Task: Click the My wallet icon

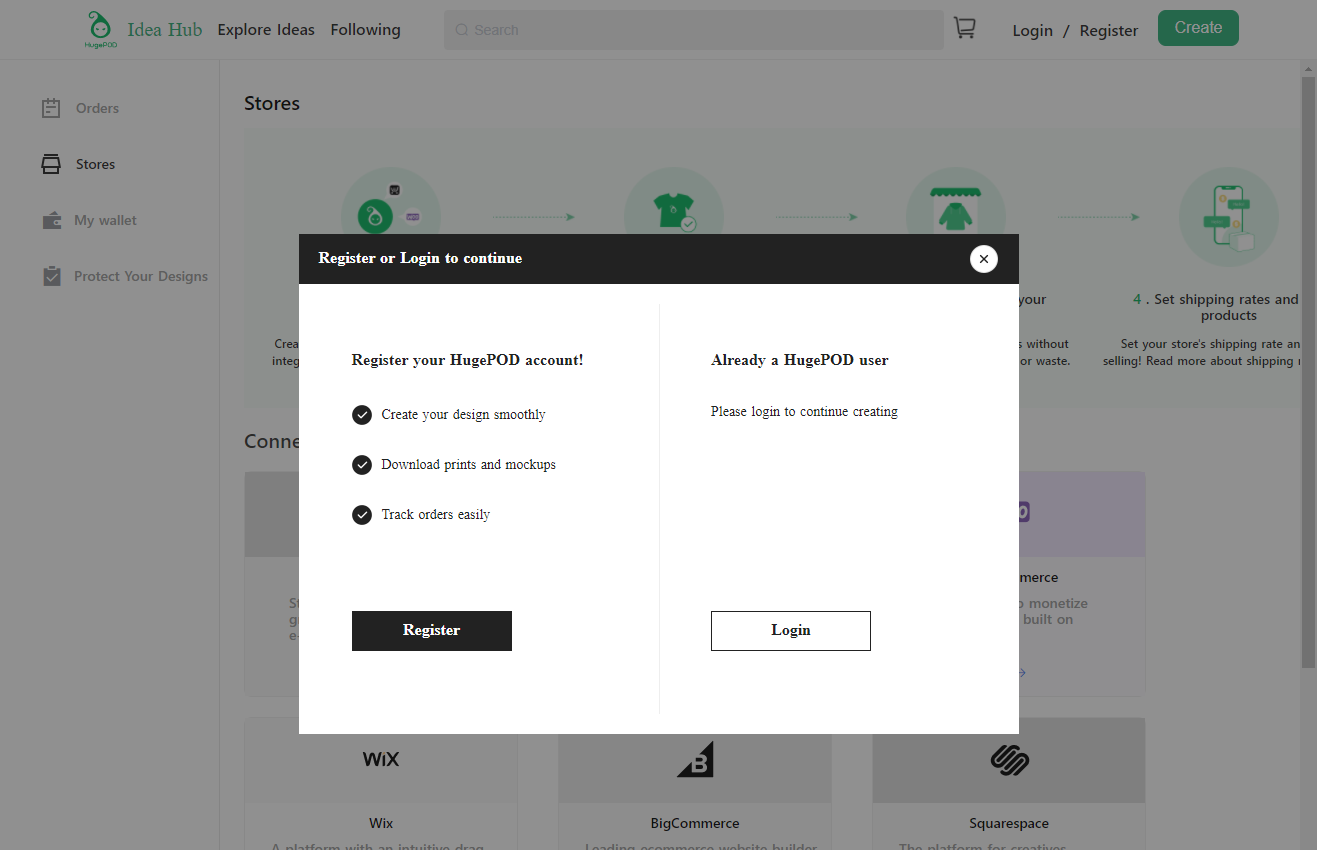Action: 52,220
